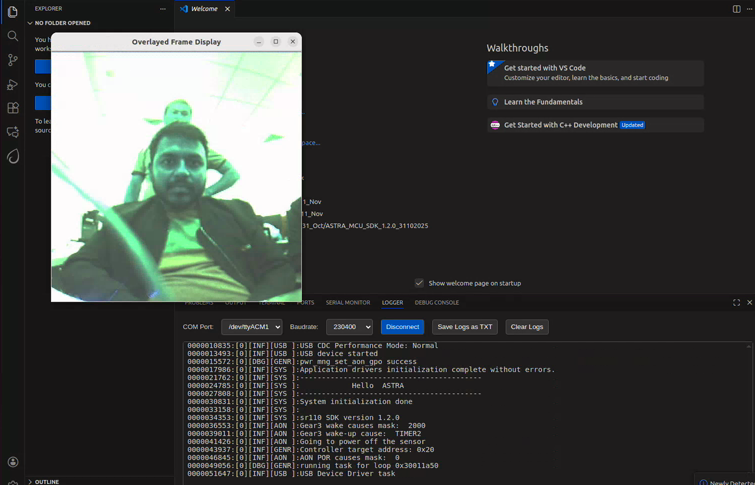Click the Disconnect button

(x=402, y=327)
